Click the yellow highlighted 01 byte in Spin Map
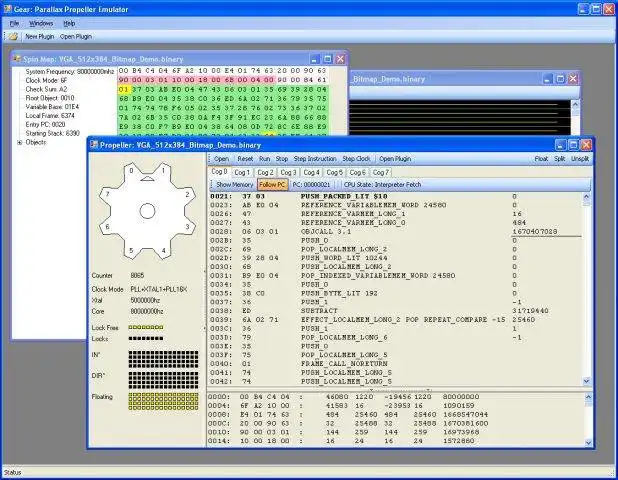The image size is (618, 480). pos(123,89)
